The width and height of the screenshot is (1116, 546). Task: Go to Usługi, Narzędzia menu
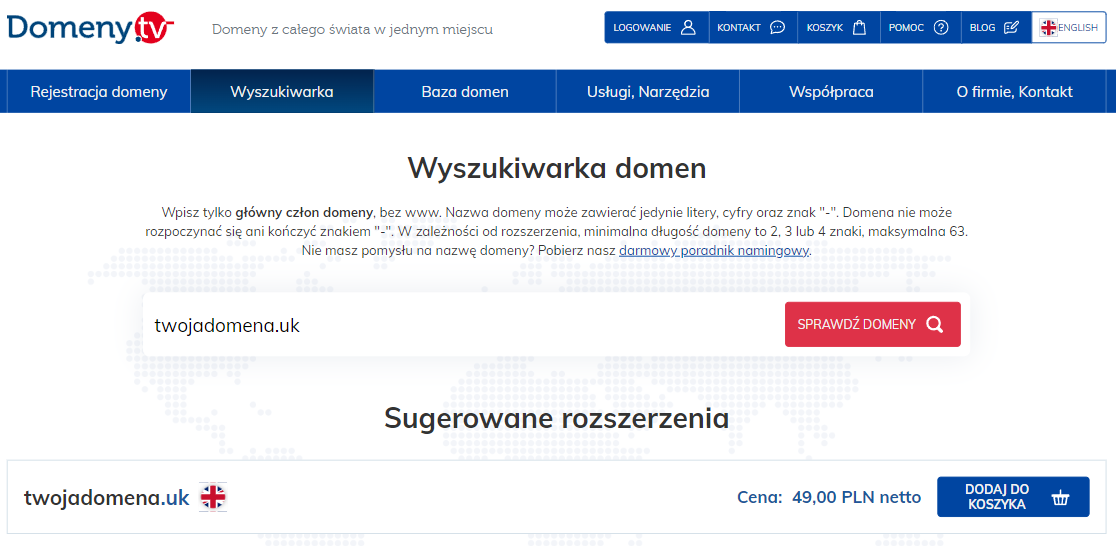(648, 92)
